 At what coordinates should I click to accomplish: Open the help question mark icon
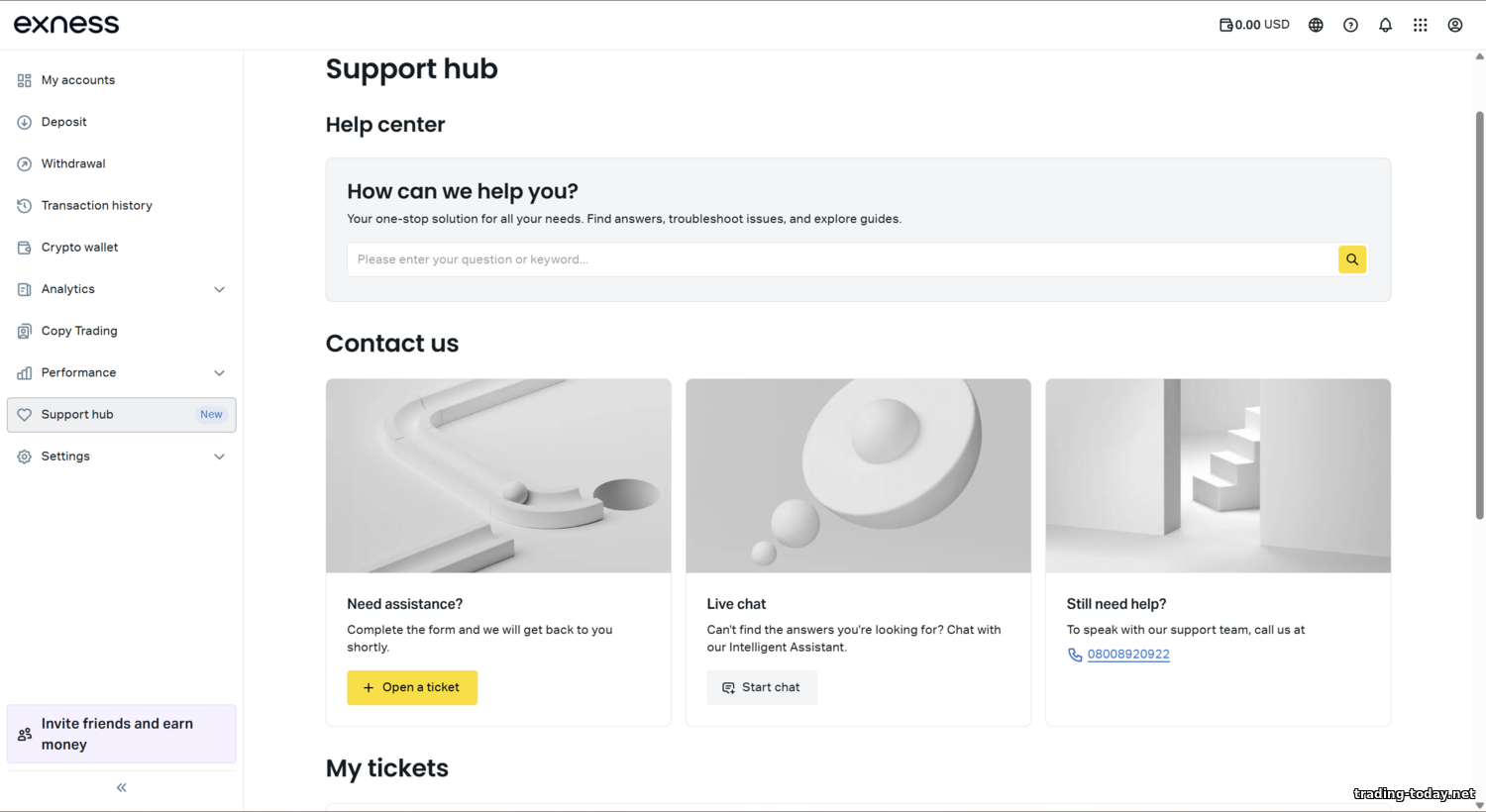point(1350,25)
